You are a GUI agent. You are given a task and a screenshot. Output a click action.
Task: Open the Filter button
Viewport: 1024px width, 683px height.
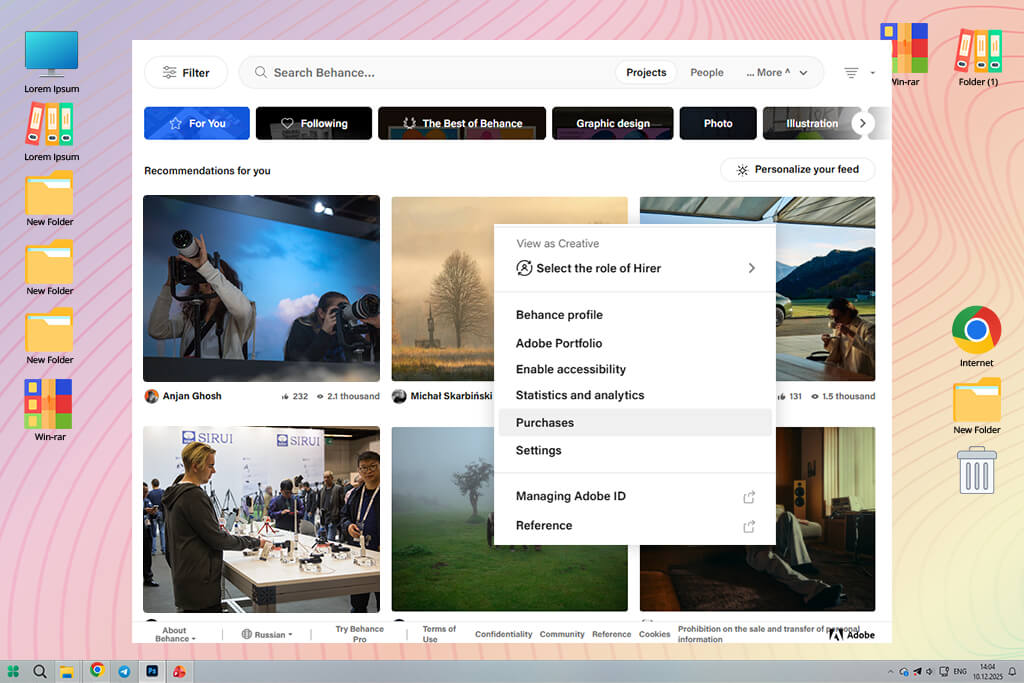point(186,72)
